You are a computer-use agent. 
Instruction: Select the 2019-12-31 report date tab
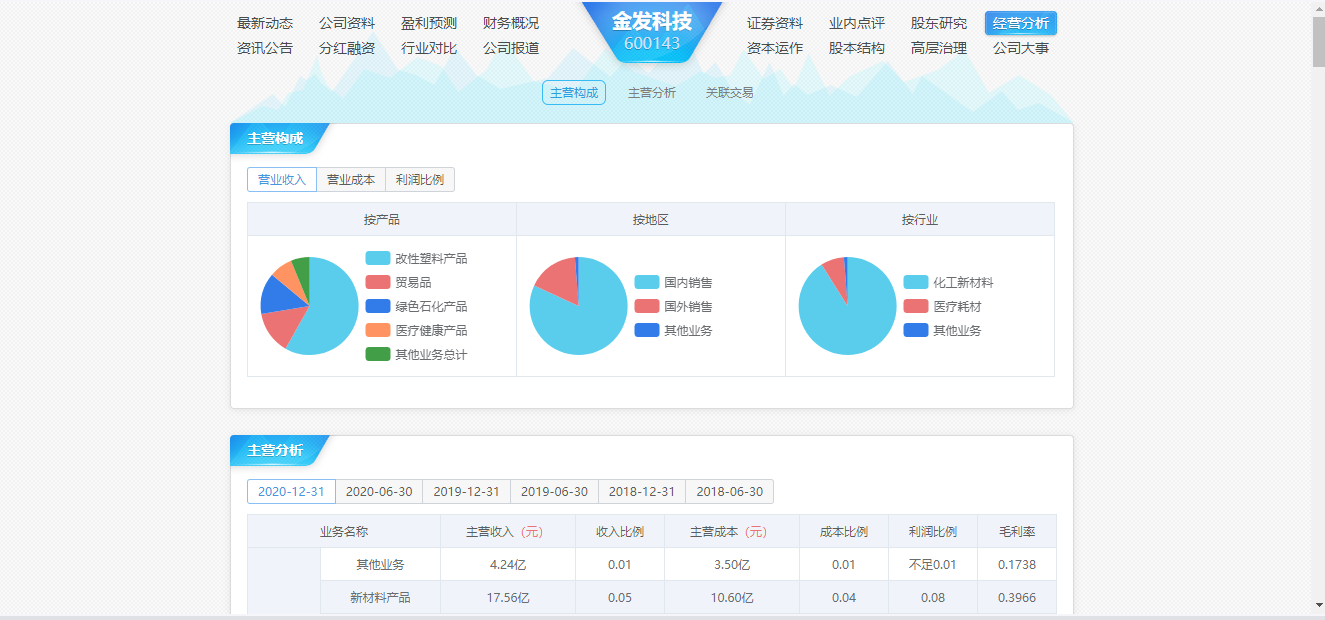(467, 492)
